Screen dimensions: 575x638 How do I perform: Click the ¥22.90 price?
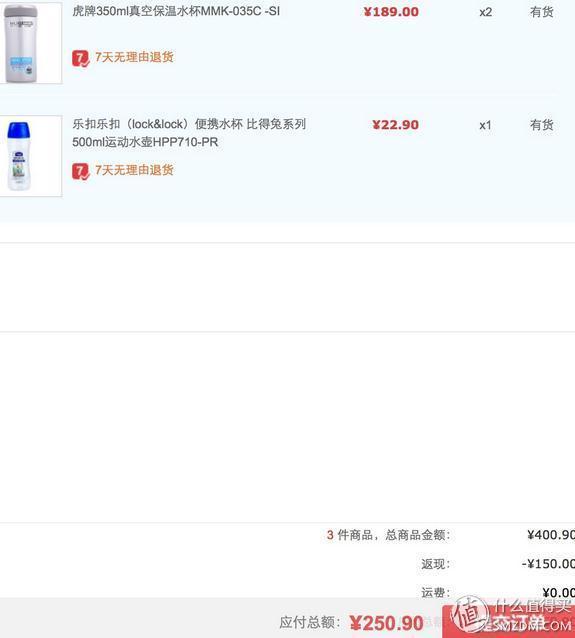click(396, 125)
